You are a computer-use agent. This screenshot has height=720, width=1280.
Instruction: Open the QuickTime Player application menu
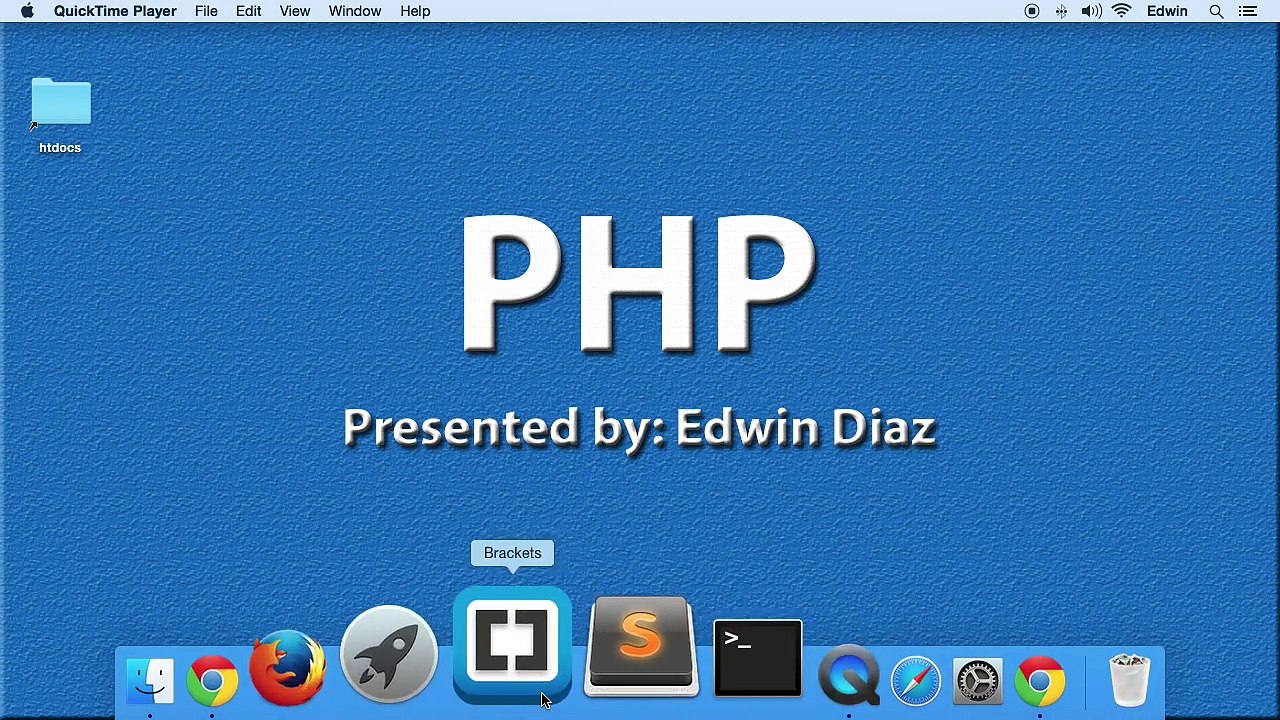pos(115,11)
